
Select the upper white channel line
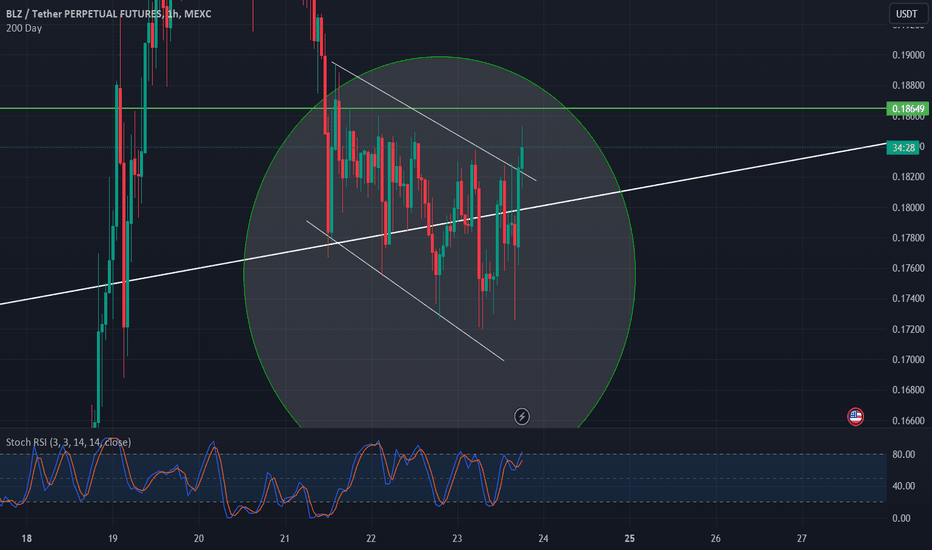(x=434, y=121)
